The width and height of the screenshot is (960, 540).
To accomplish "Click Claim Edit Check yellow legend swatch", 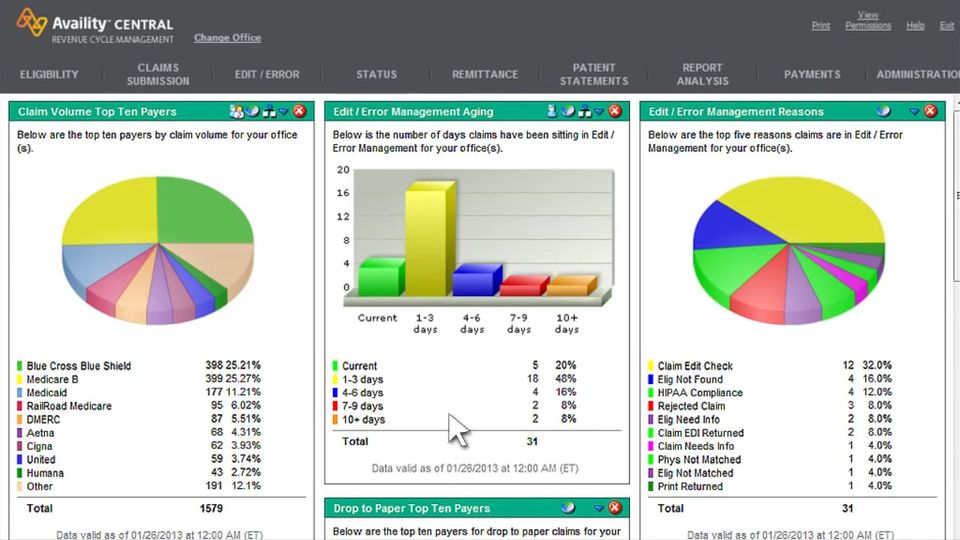I will point(651,366).
